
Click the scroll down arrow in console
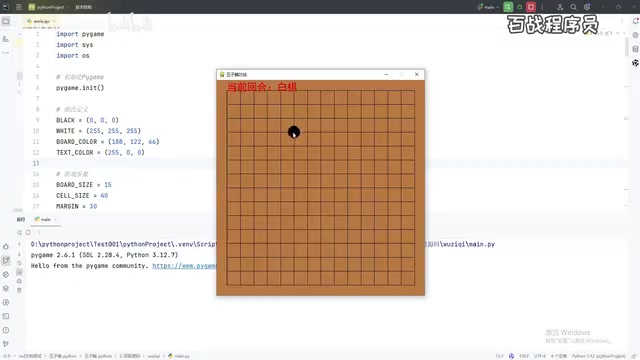[19, 254]
